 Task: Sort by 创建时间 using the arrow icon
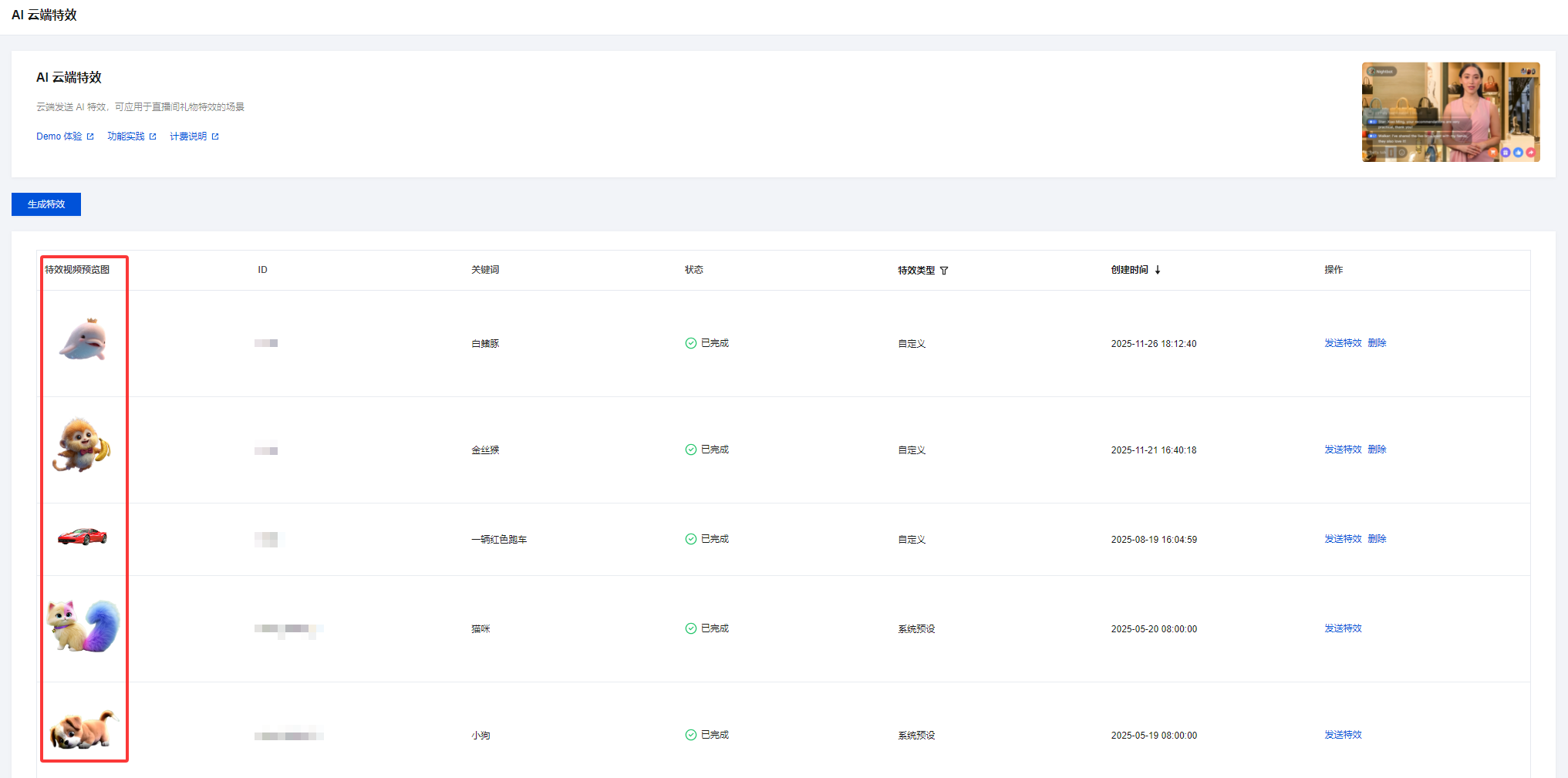point(1158,270)
